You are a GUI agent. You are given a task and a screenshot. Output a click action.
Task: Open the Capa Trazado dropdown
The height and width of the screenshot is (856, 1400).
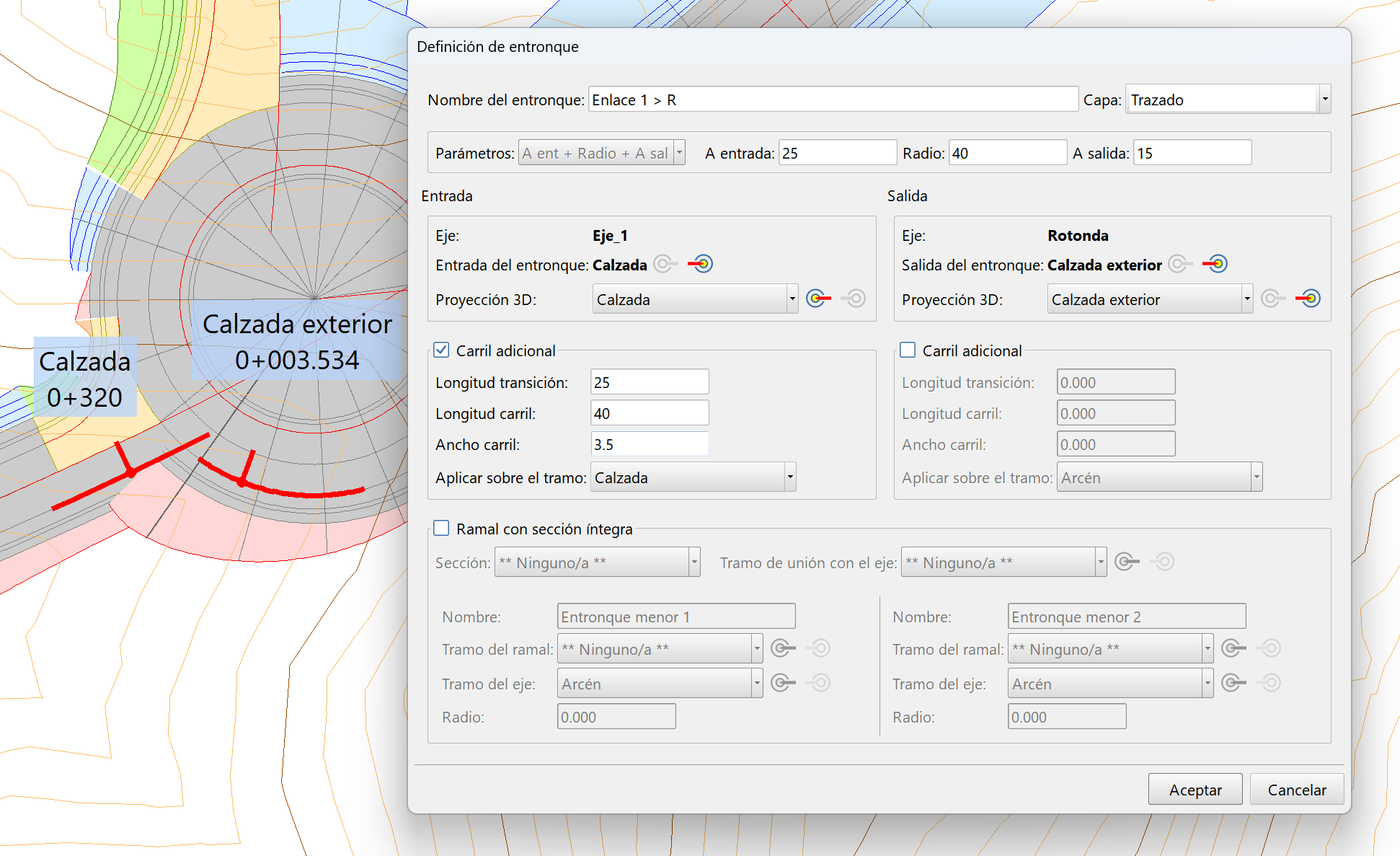pyautogui.click(x=1324, y=100)
